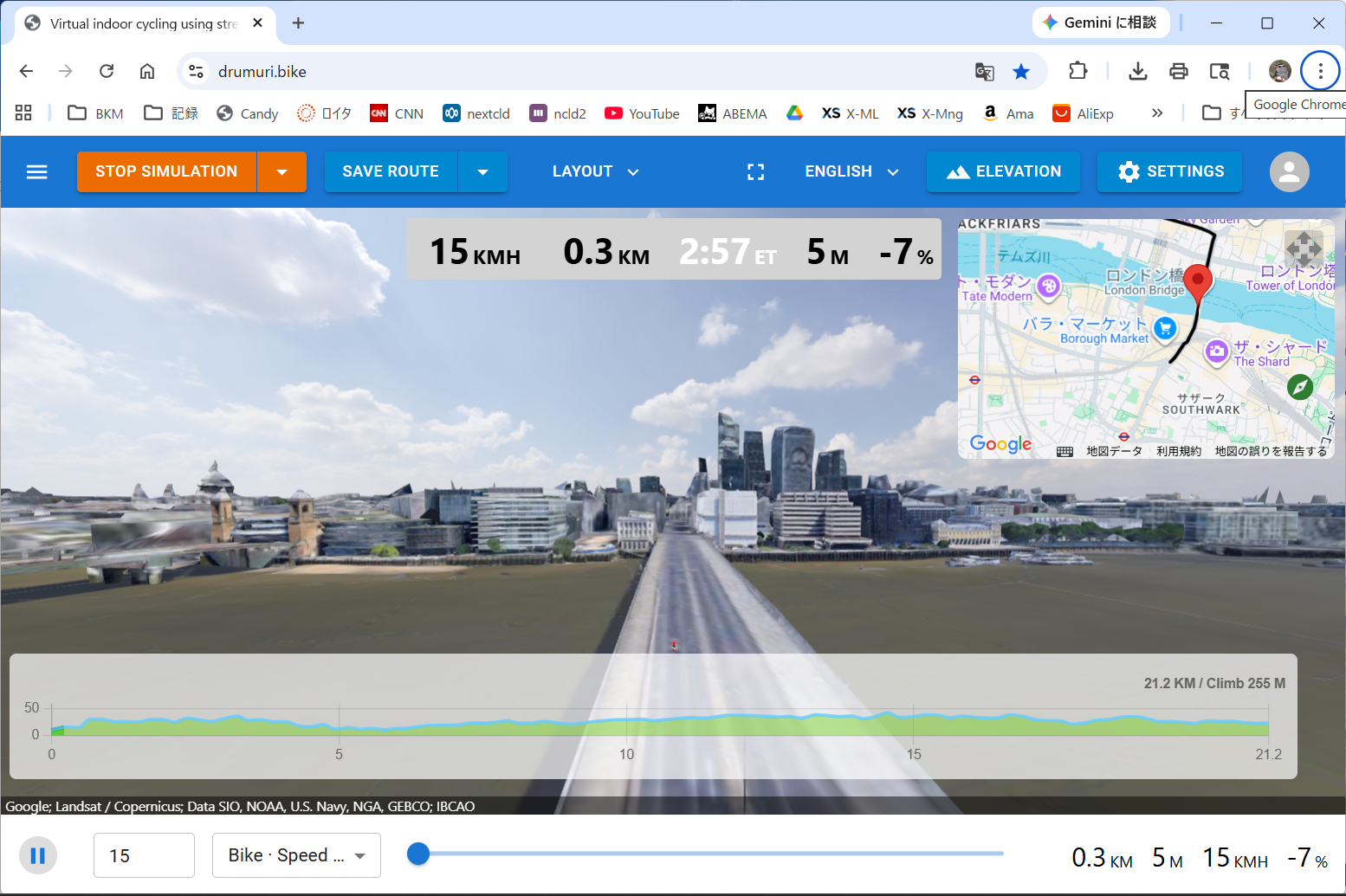The width and height of the screenshot is (1346, 896).
Task: Click the Stop Simulation button
Action: [166, 171]
